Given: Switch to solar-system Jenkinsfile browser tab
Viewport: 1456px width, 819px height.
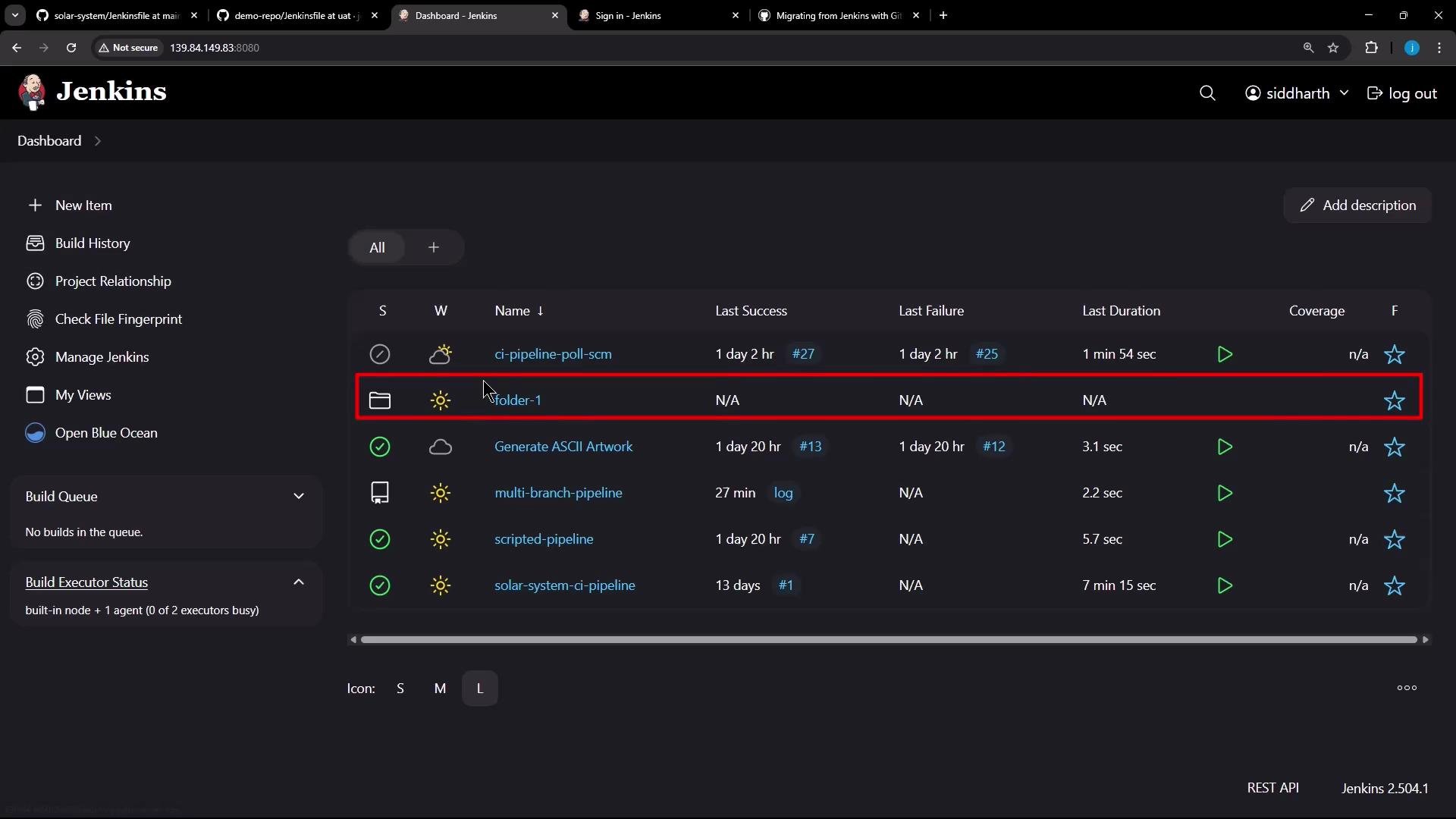Looking at the screenshot, I should pyautogui.click(x=118, y=15).
